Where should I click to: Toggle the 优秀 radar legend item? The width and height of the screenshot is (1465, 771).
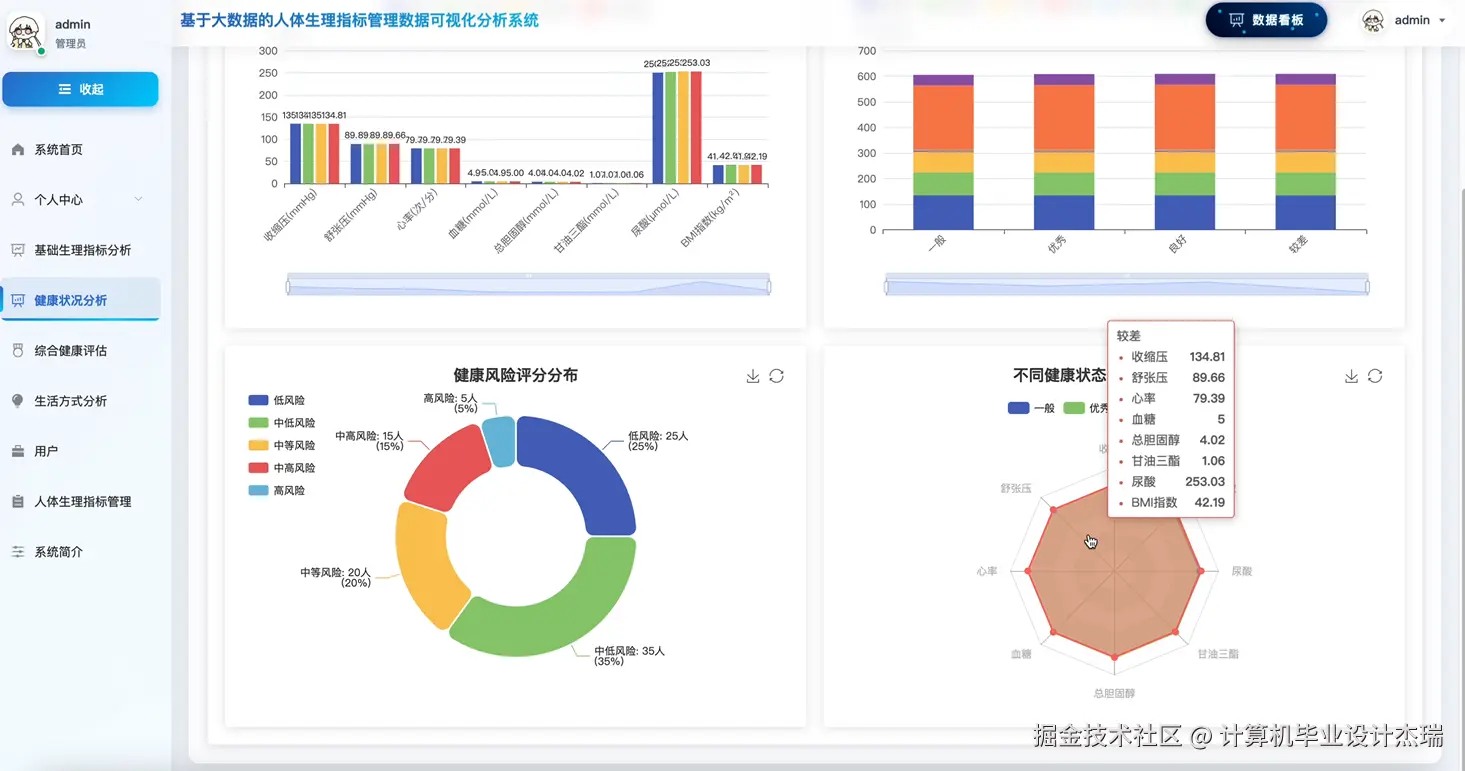1086,408
